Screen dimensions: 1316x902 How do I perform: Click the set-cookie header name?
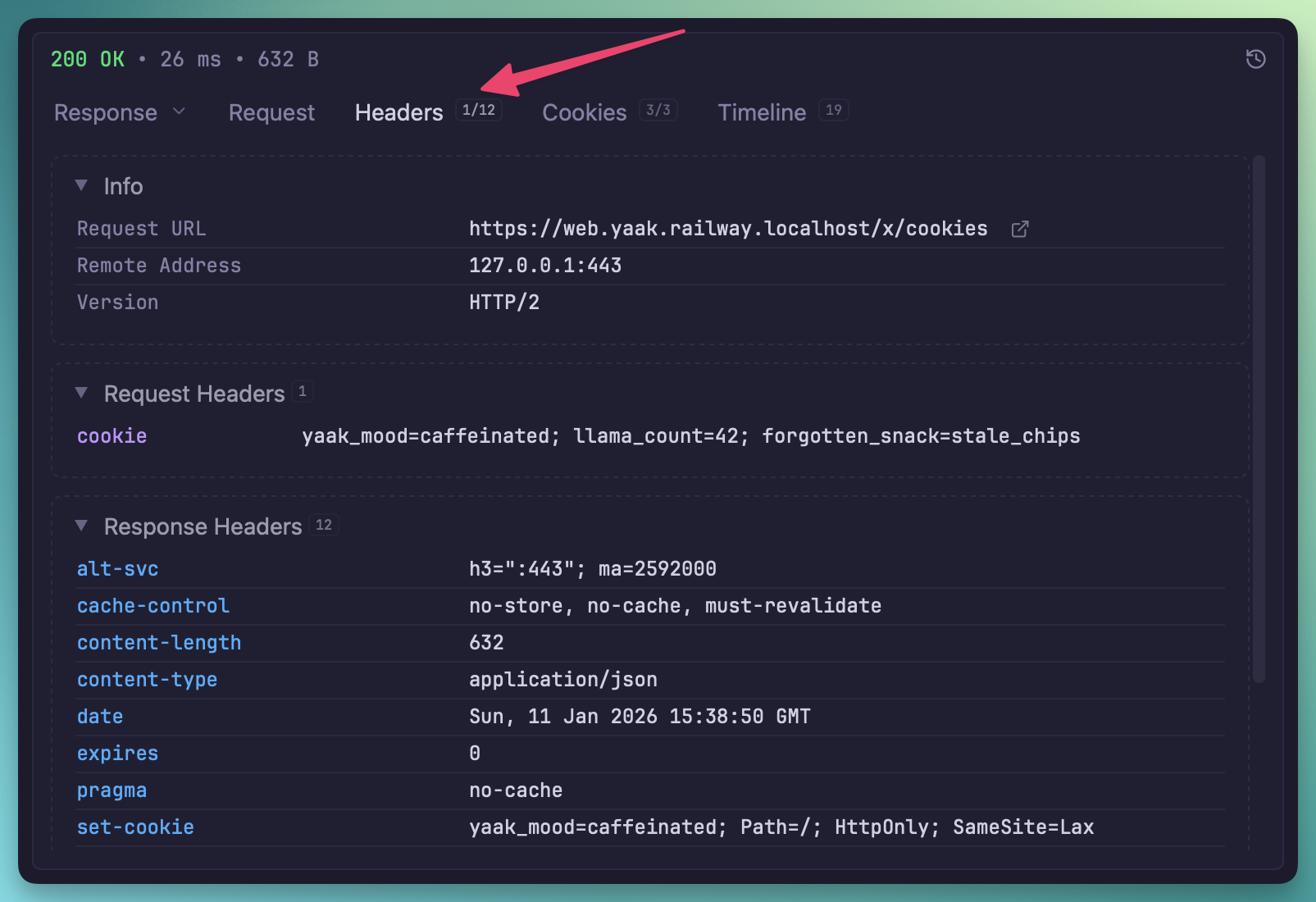coord(135,827)
